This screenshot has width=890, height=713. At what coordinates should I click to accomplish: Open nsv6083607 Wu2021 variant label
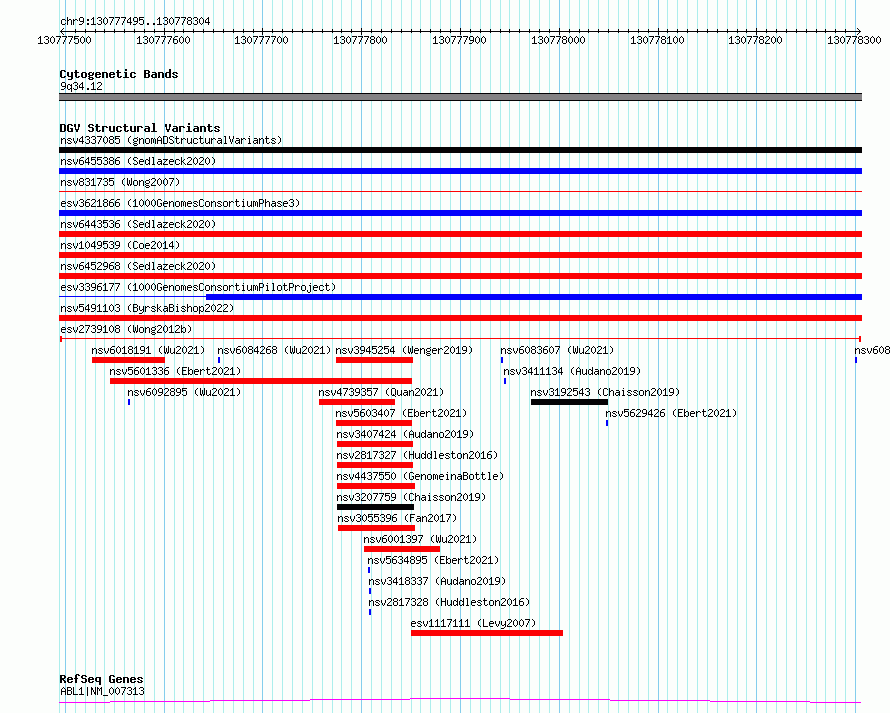[x=557, y=350]
